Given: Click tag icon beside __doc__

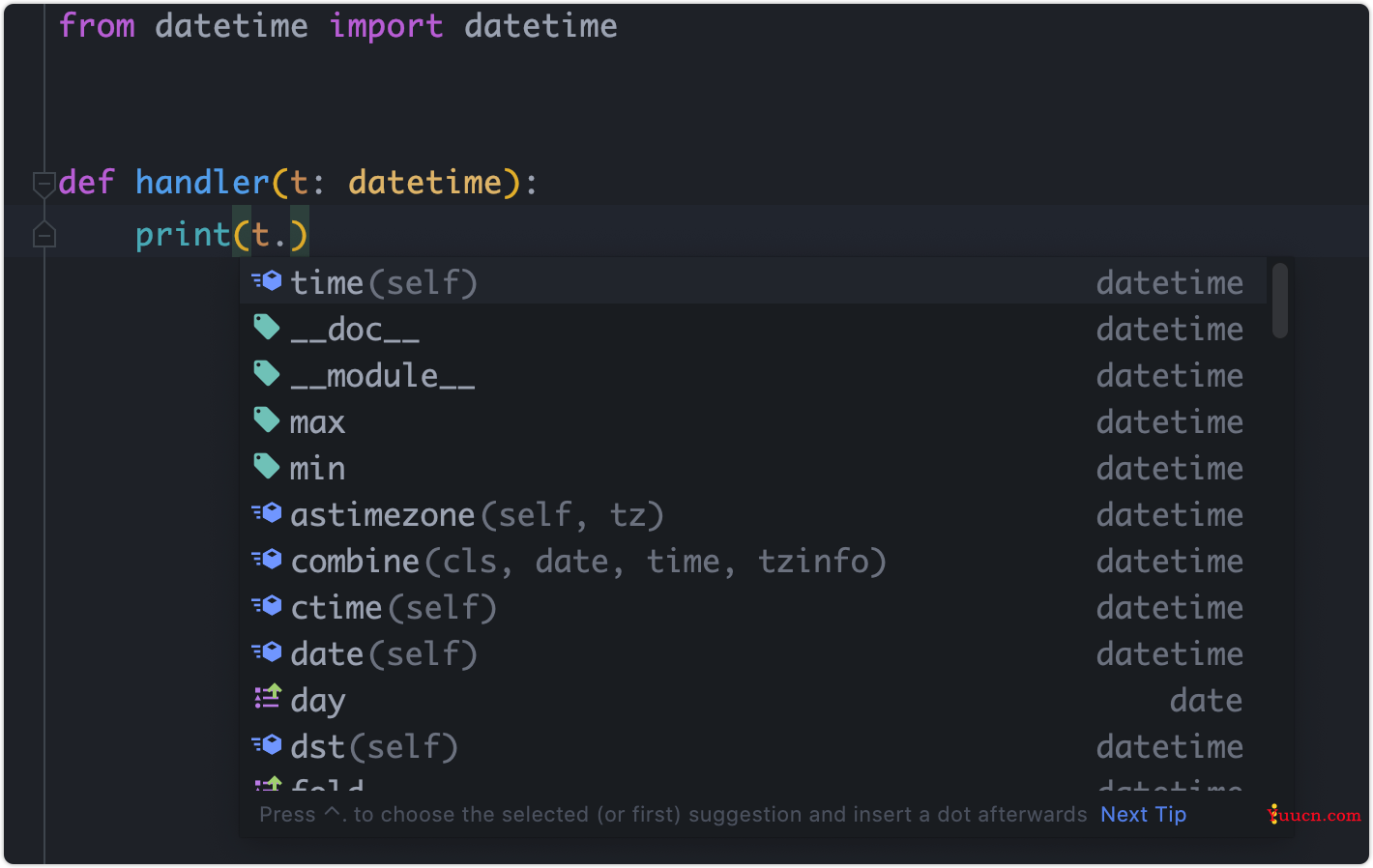Looking at the screenshot, I should pyautogui.click(x=267, y=327).
